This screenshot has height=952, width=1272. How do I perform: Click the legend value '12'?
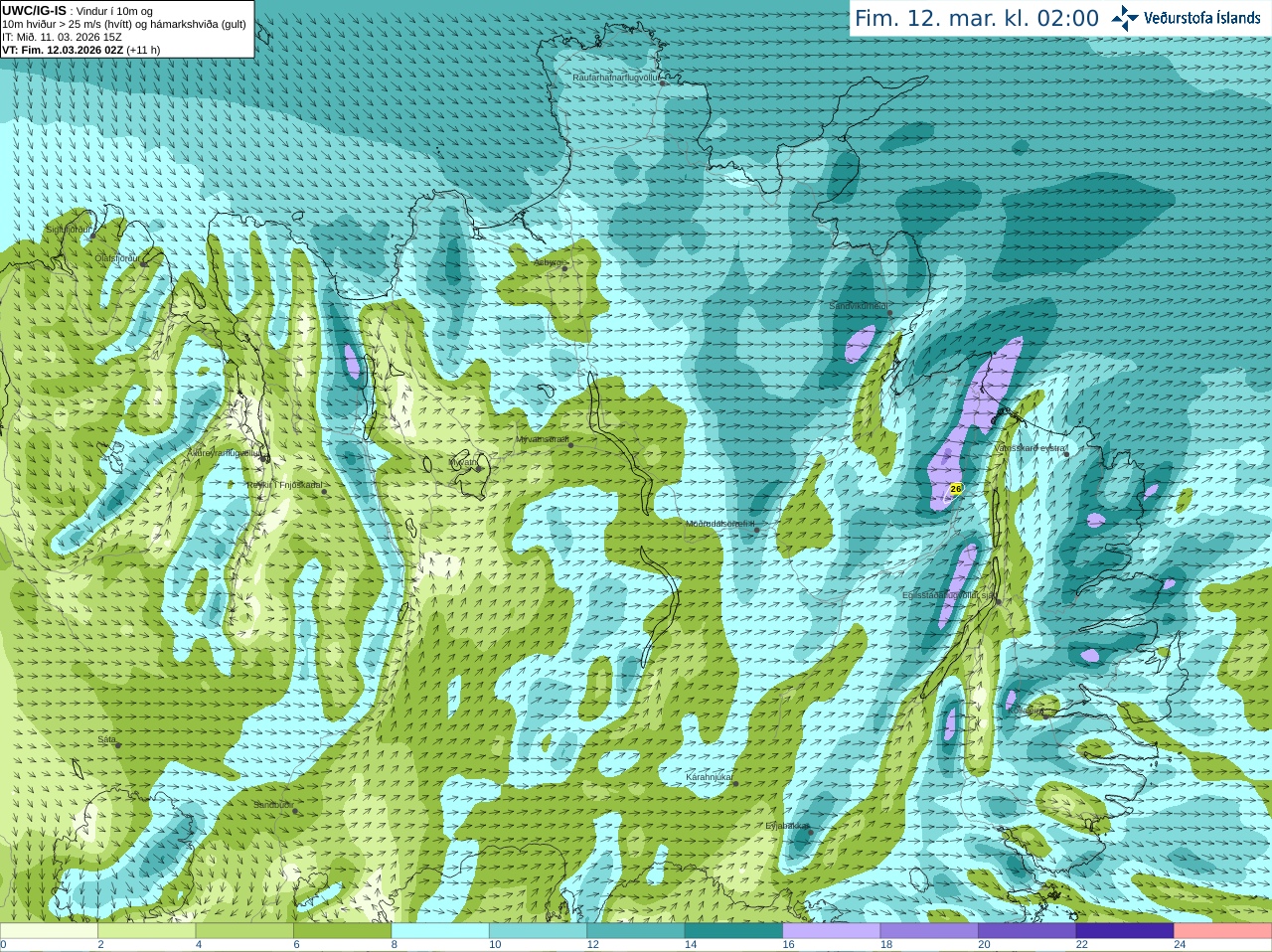coord(592,945)
